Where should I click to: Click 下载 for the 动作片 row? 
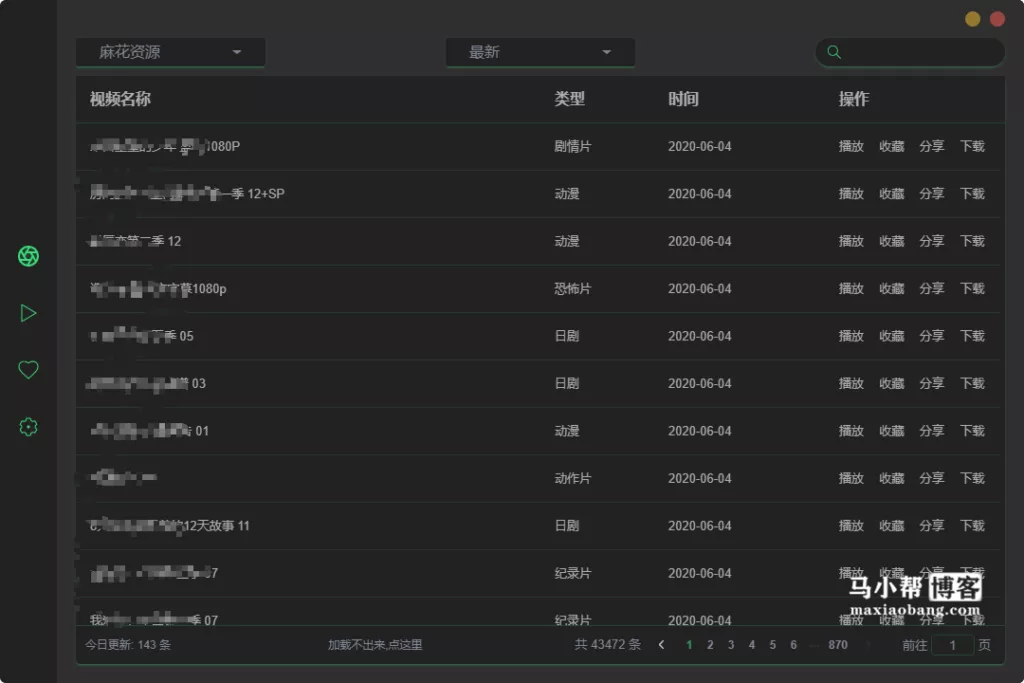pos(972,479)
